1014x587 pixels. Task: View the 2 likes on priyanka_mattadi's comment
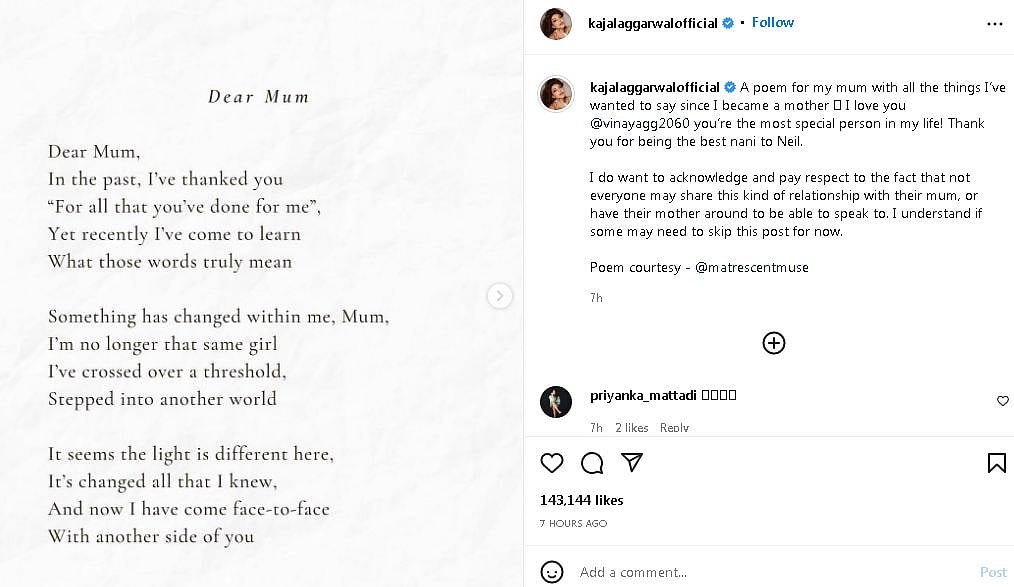click(631, 427)
